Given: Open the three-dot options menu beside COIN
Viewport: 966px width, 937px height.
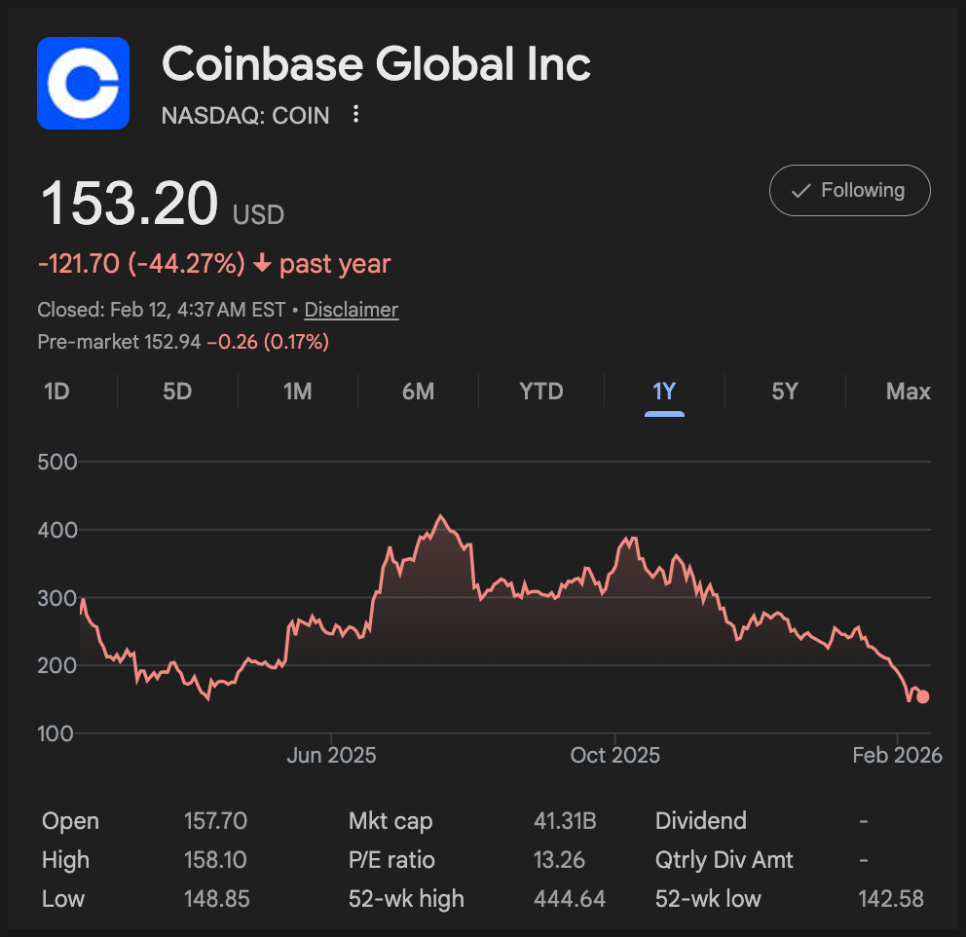Looking at the screenshot, I should pos(355,115).
